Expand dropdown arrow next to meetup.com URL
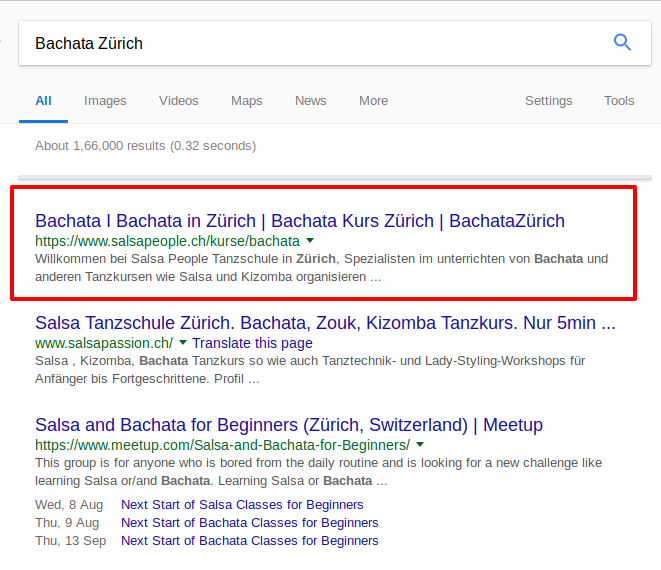Viewport: 661px width, 570px height. coord(420,445)
